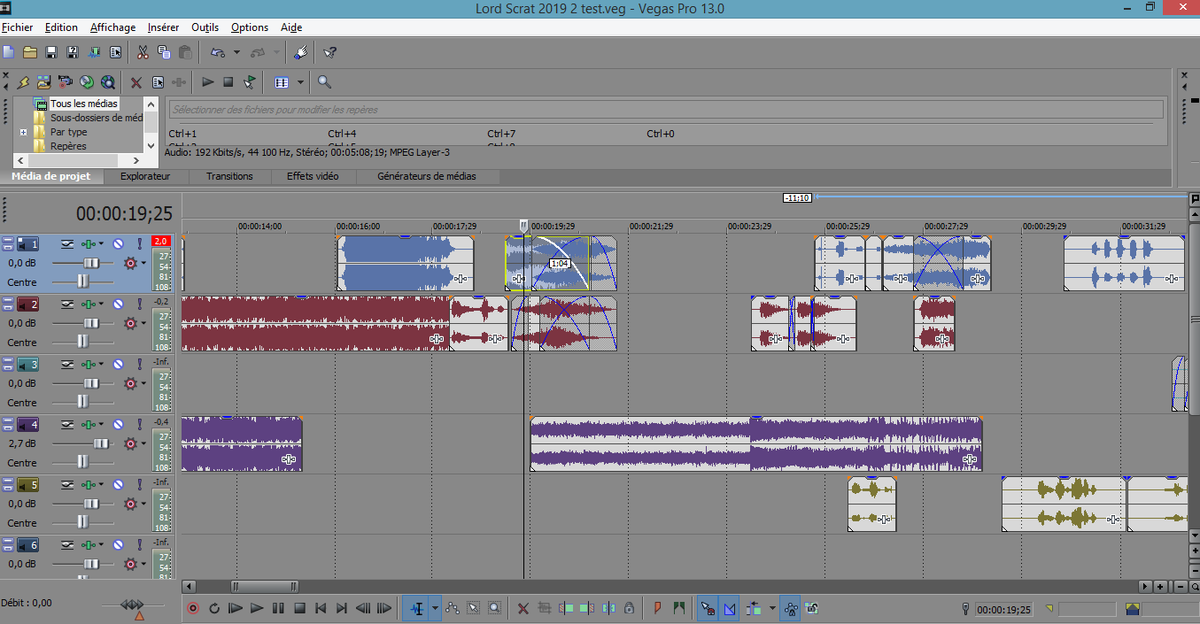This screenshot has height=624, width=1200.
Task: Insert a marker with the orange flag icon
Action: (658, 608)
